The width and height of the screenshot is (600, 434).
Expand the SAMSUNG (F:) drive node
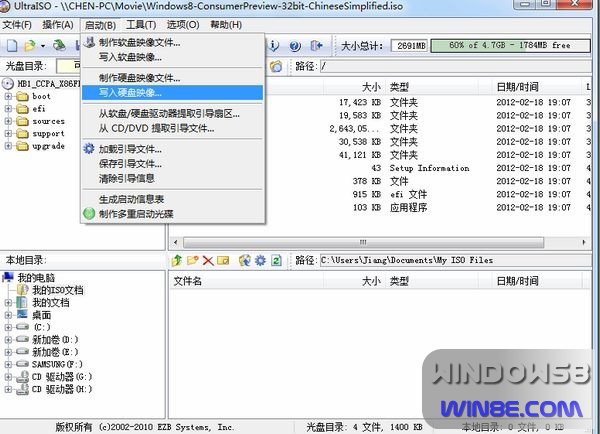8,364
